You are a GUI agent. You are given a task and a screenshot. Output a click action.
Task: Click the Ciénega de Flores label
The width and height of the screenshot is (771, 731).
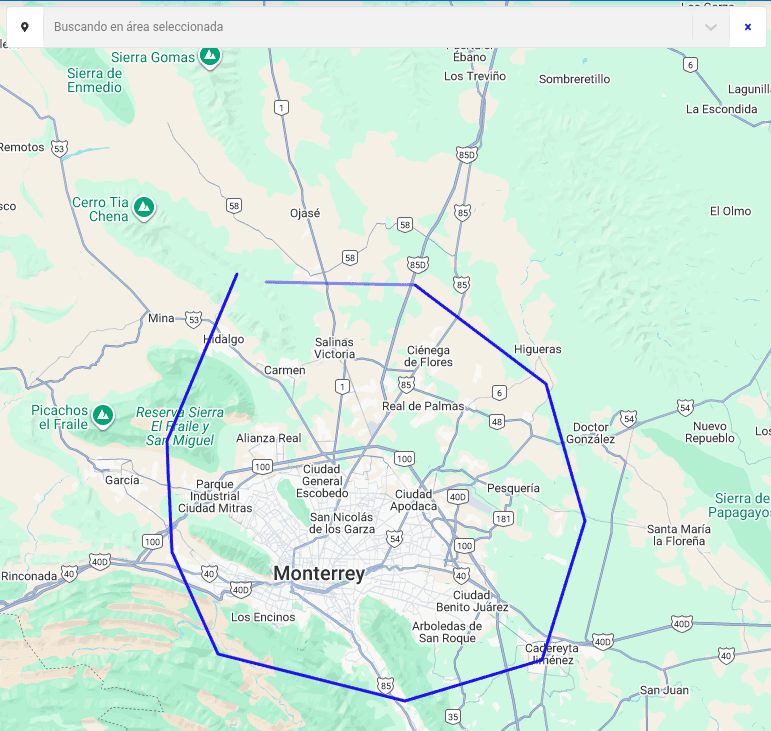(x=429, y=356)
